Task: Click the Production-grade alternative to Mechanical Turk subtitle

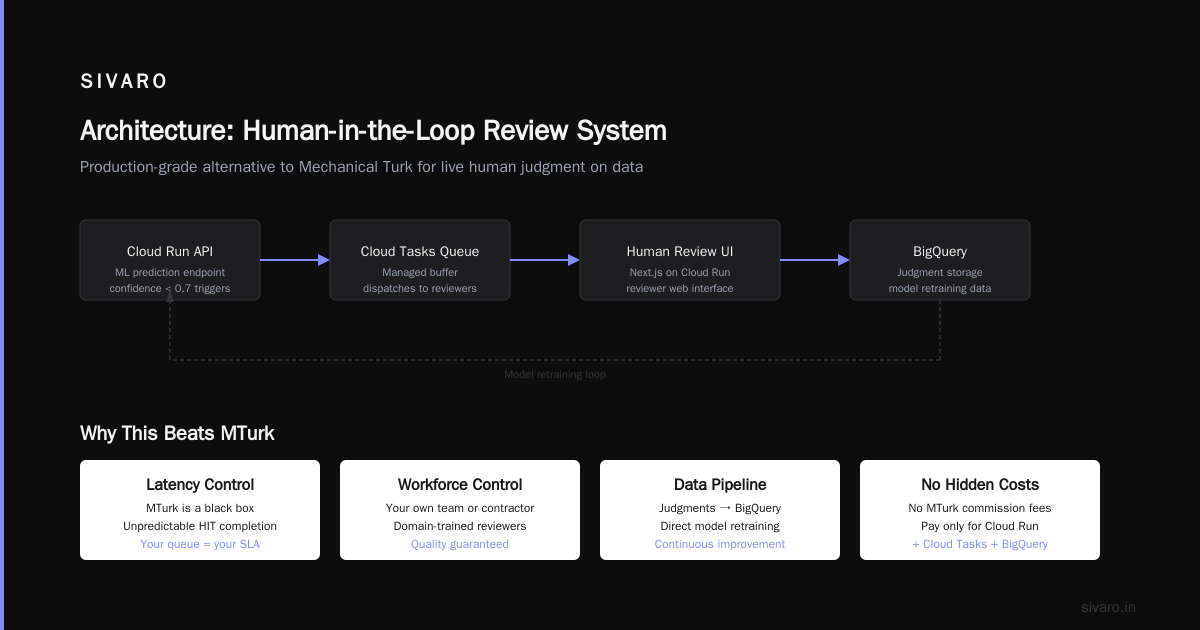Action: pos(362,167)
